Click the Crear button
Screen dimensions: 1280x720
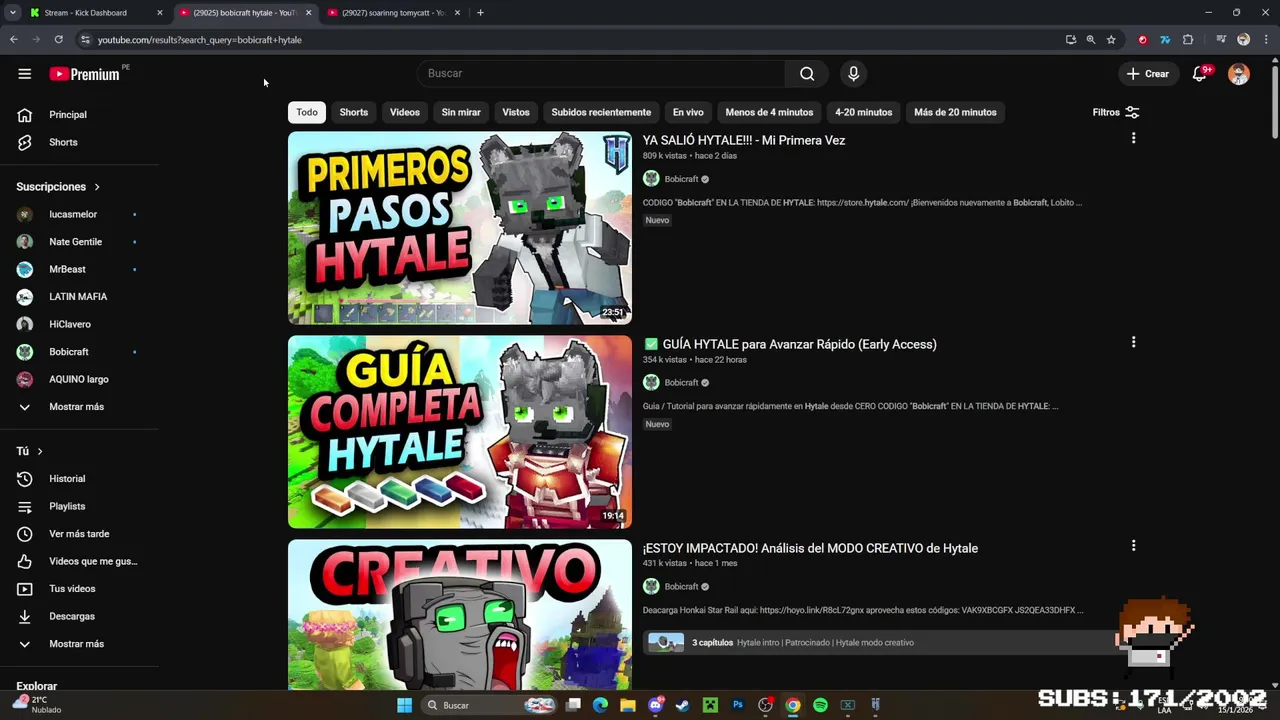[1147, 74]
